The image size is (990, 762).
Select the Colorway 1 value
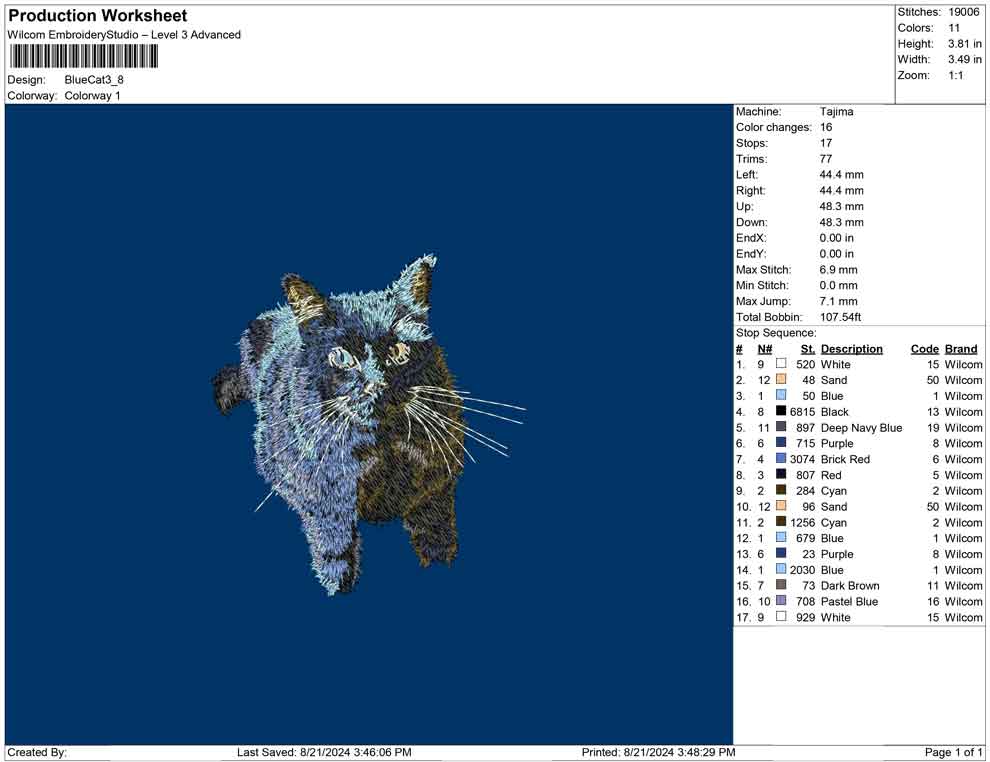pos(92,96)
